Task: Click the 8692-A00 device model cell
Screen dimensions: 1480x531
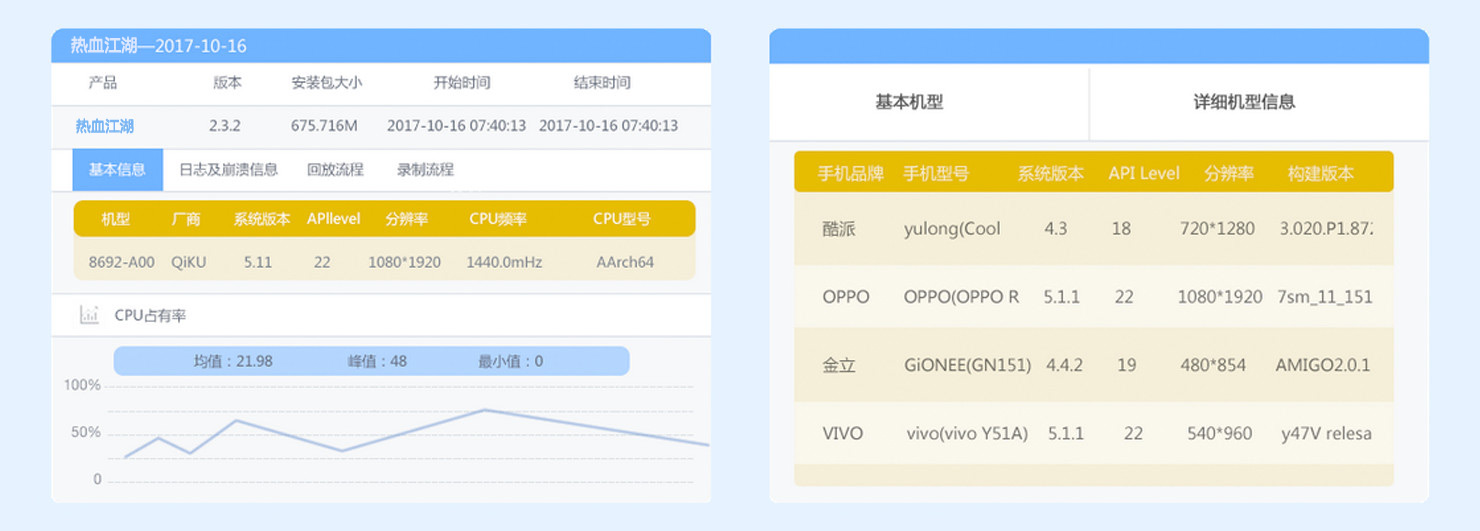Action: (x=122, y=262)
